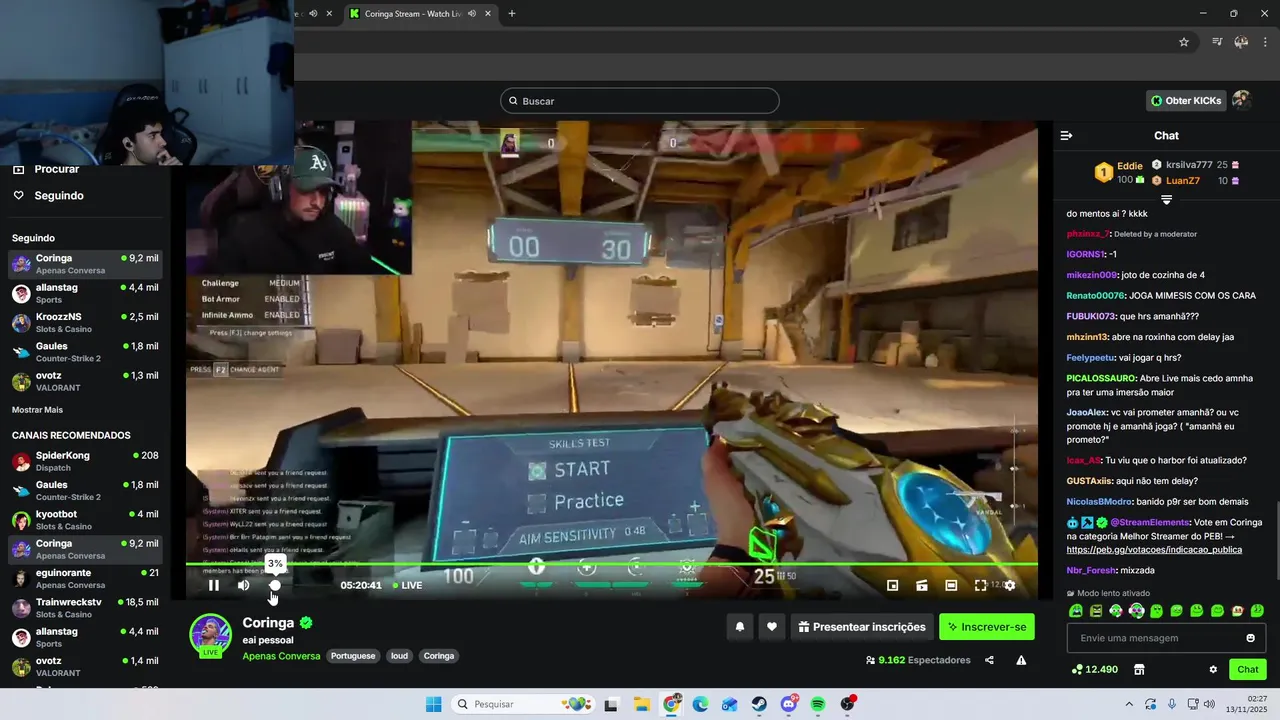The width and height of the screenshot is (1280, 720).
Task: Open the user profile avatar menu
Action: coord(1241,100)
